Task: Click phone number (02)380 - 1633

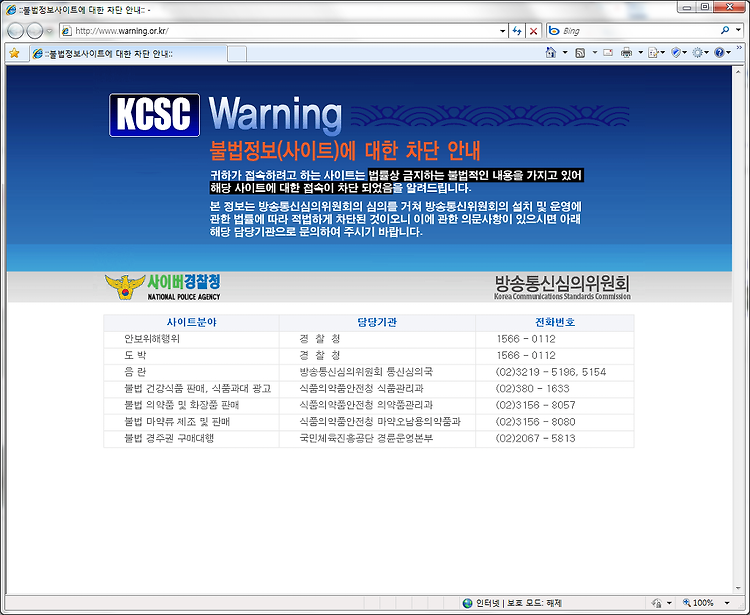Action: (x=532, y=388)
